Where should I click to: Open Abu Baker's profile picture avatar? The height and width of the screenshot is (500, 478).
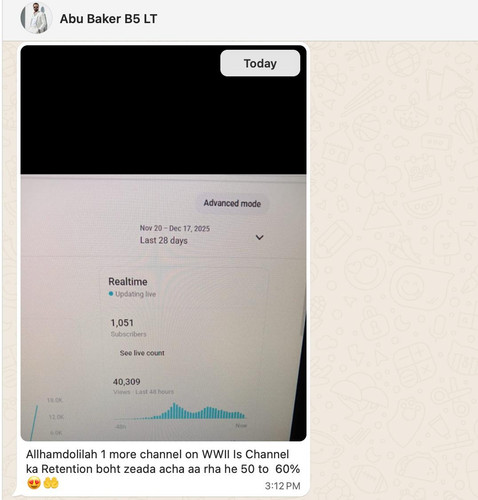click(x=36, y=18)
